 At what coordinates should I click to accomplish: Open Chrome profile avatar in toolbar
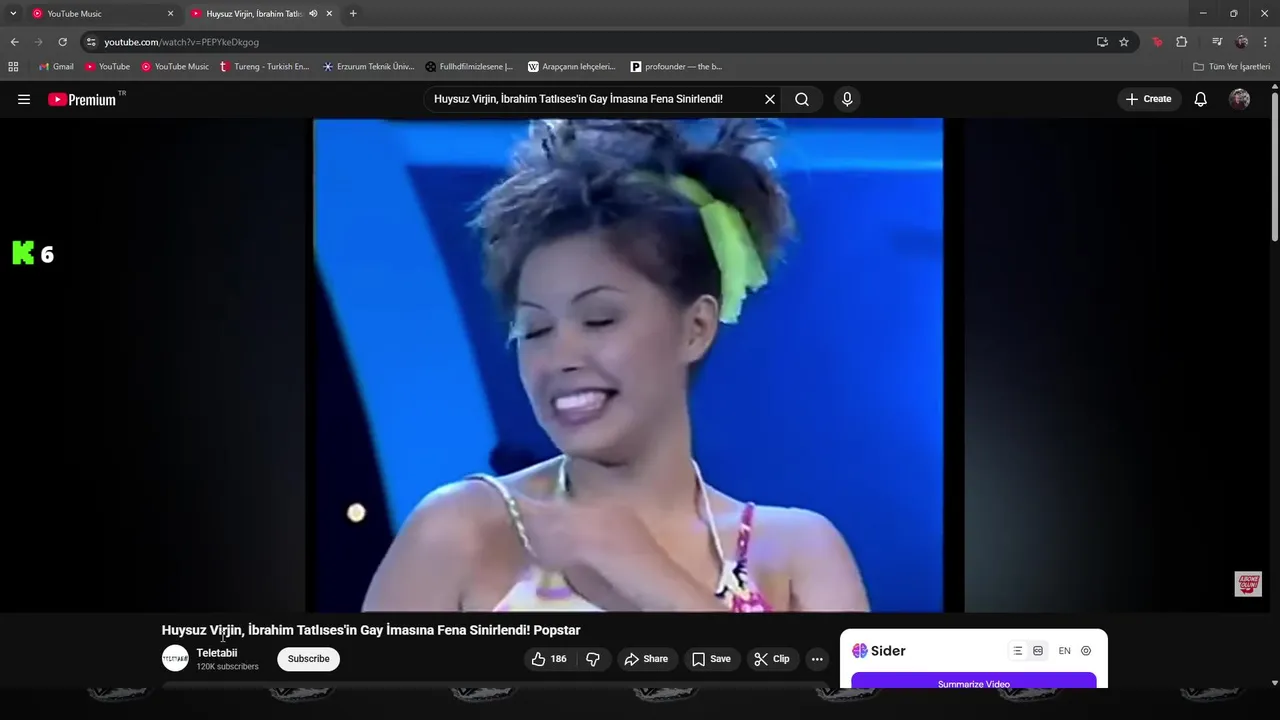point(1242,42)
